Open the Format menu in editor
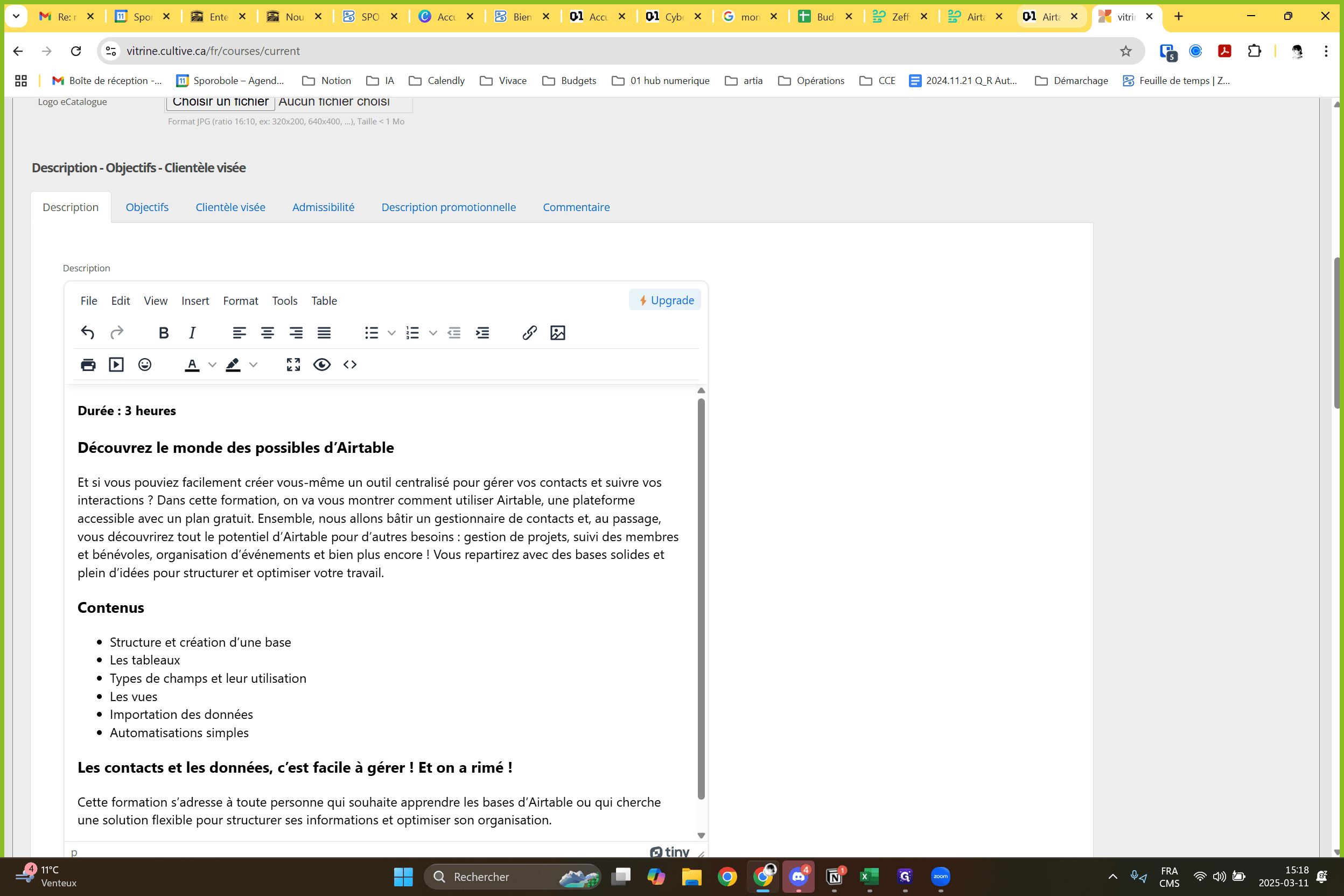Image resolution: width=1344 pixels, height=896 pixels. coord(241,300)
